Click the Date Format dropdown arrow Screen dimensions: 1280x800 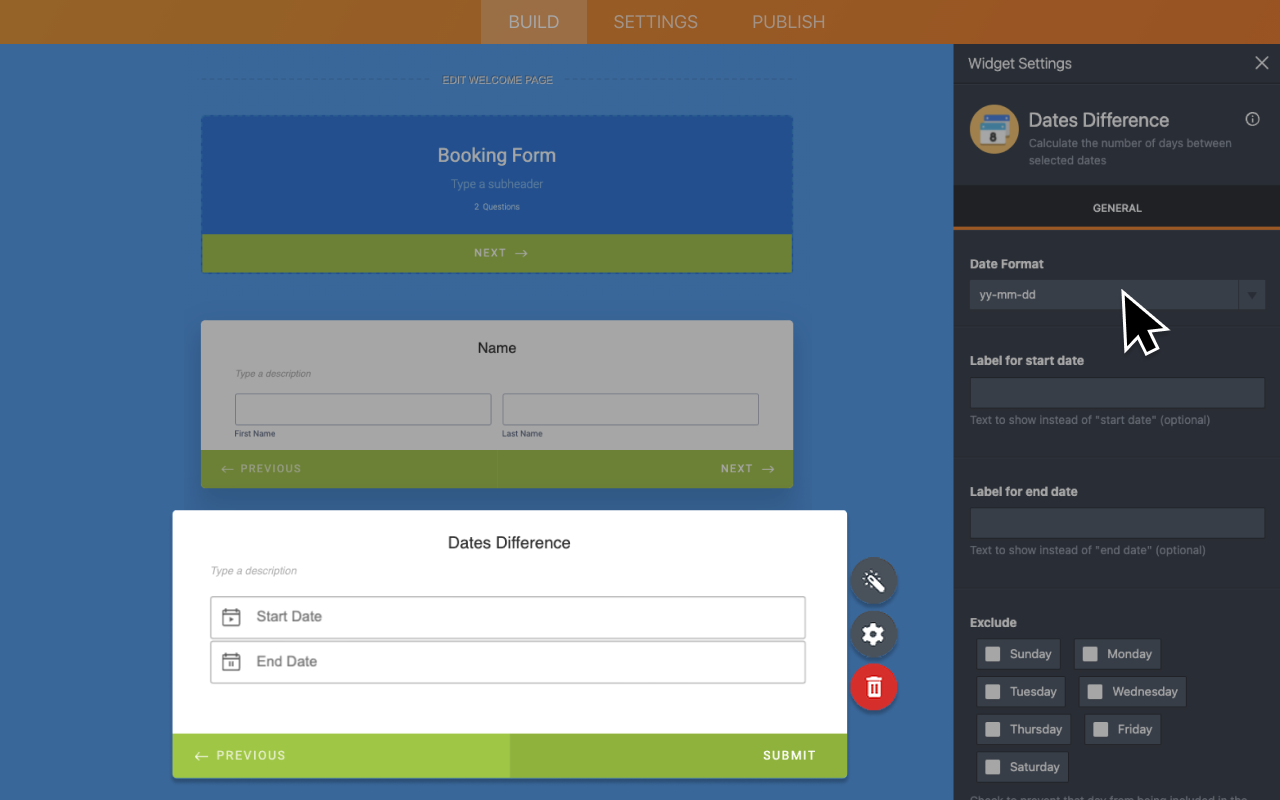click(1251, 295)
